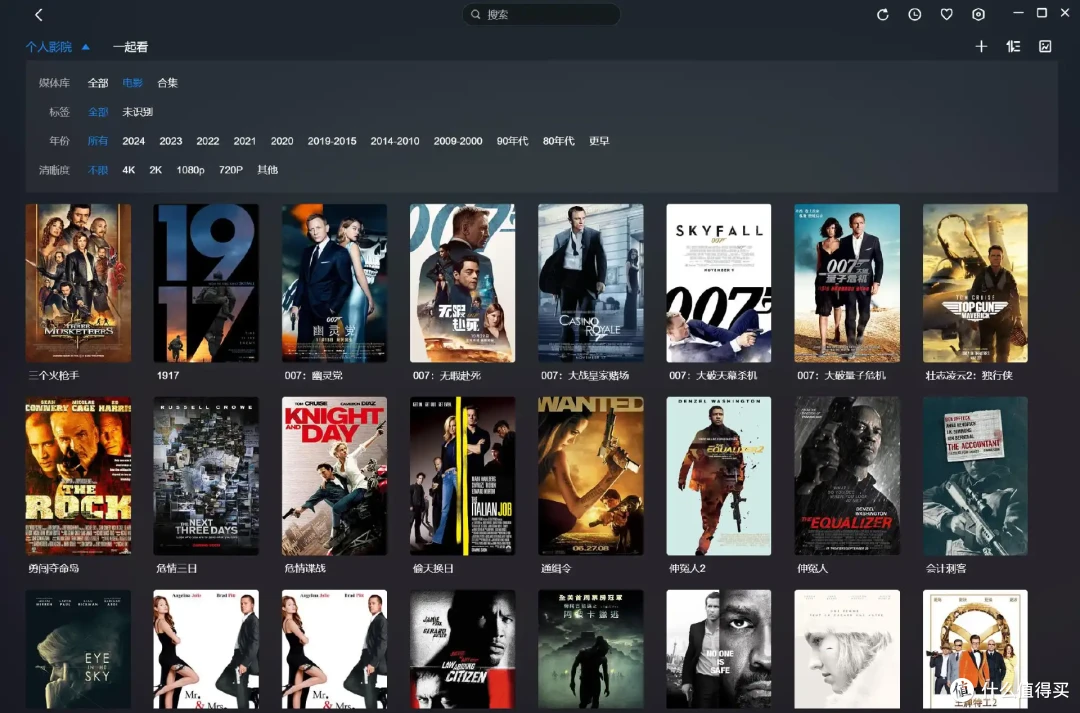1080x713 pixels.
Task: Open The Rock 勇闯夺命岛 poster
Action: (78, 475)
